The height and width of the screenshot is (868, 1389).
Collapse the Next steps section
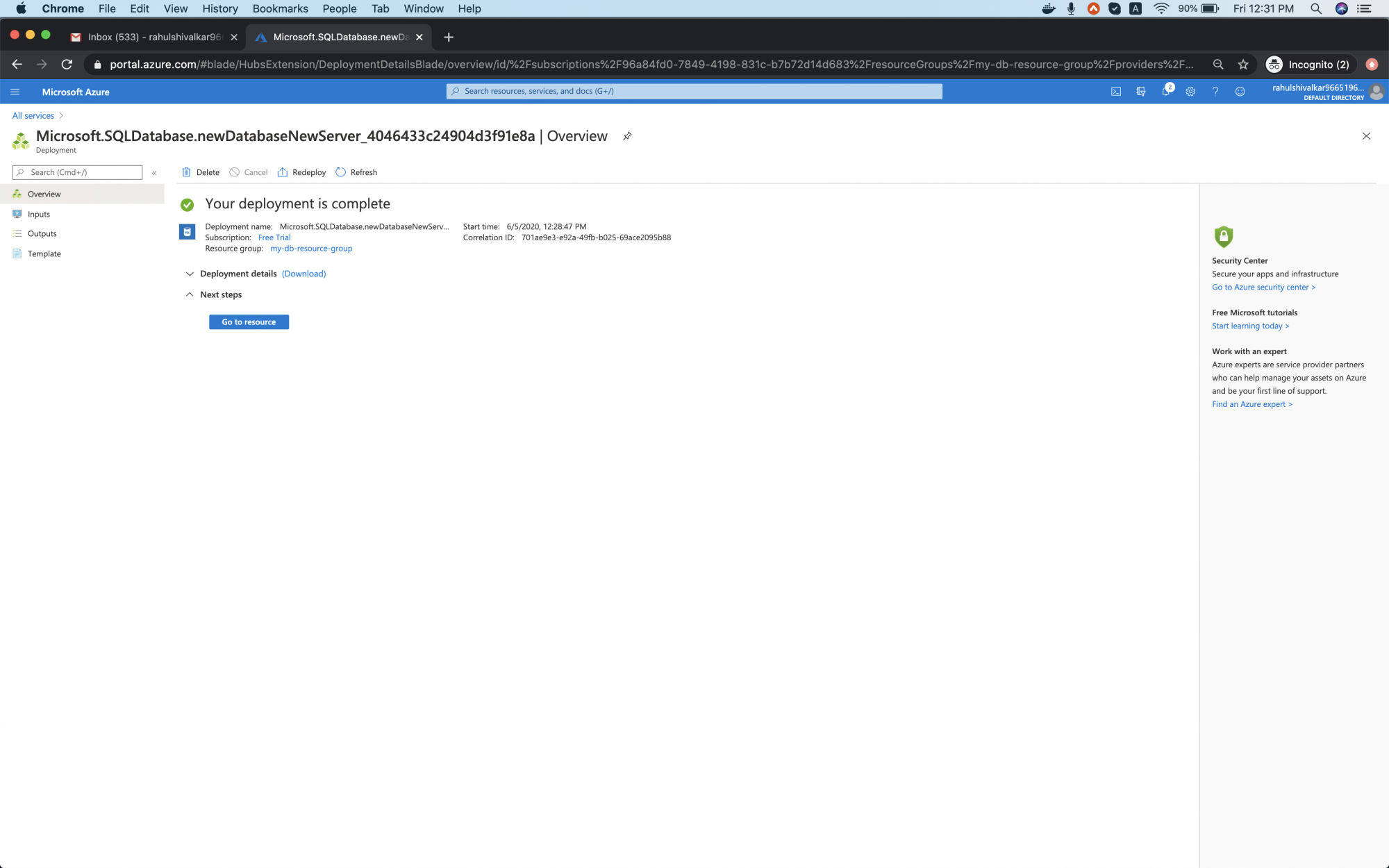(190, 294)
